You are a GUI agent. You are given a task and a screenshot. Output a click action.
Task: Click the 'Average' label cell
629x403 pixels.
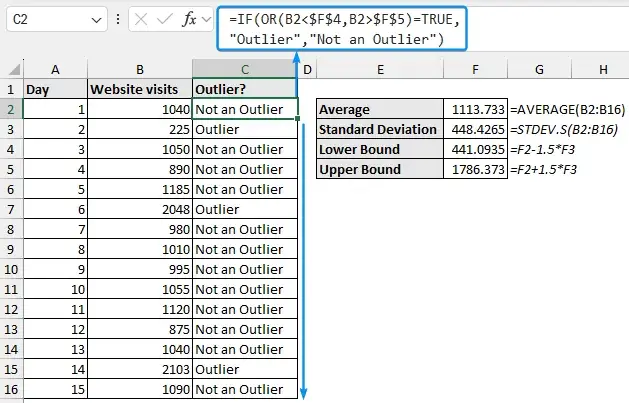380,109
